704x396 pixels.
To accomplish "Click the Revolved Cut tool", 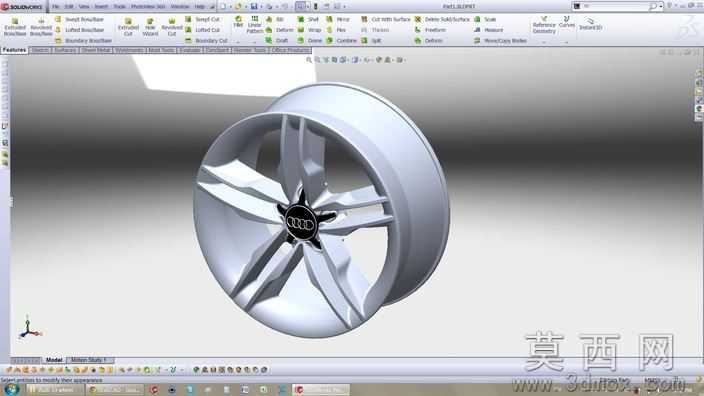I will point(172,27).
